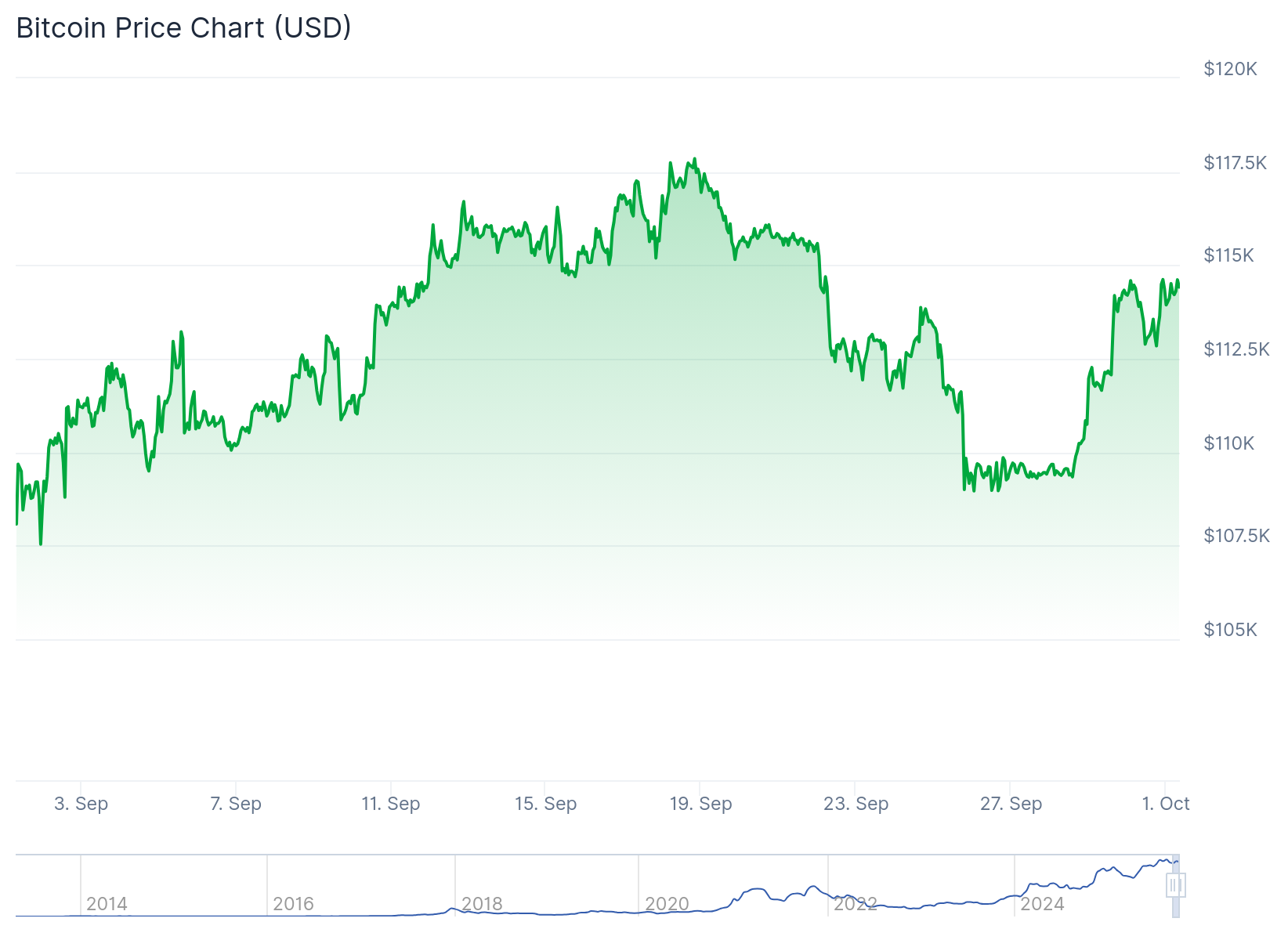Click the 2018 navigator year label
Image resolution: width=1288 pixels, height=940 pixels.
pyautogui.click(x=481, y=904)
